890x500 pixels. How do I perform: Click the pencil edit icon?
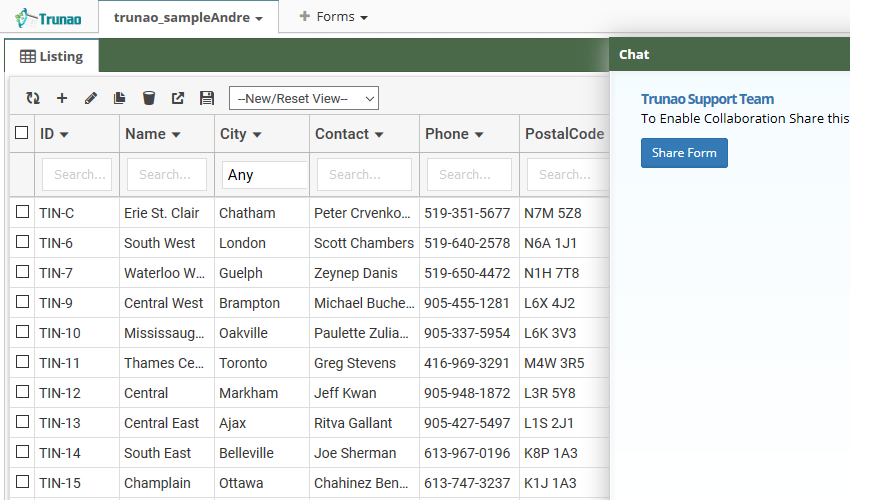pyautogui.click(x=91, y=98)
